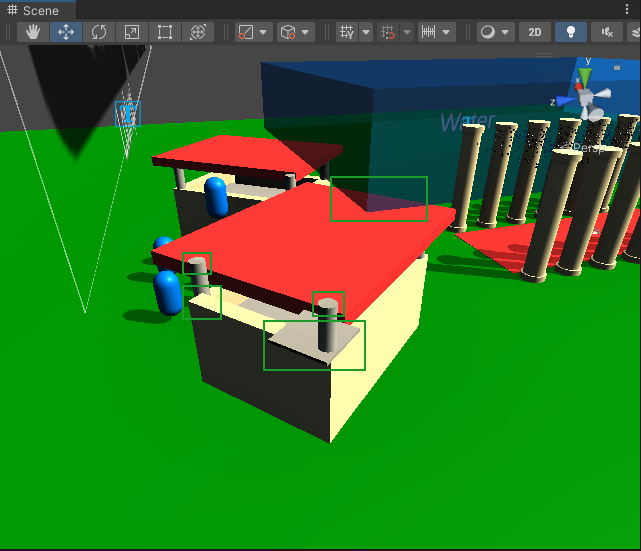Switch to the Rotate tool
Viewport: 641px width, 551px height.
(99, 32)
